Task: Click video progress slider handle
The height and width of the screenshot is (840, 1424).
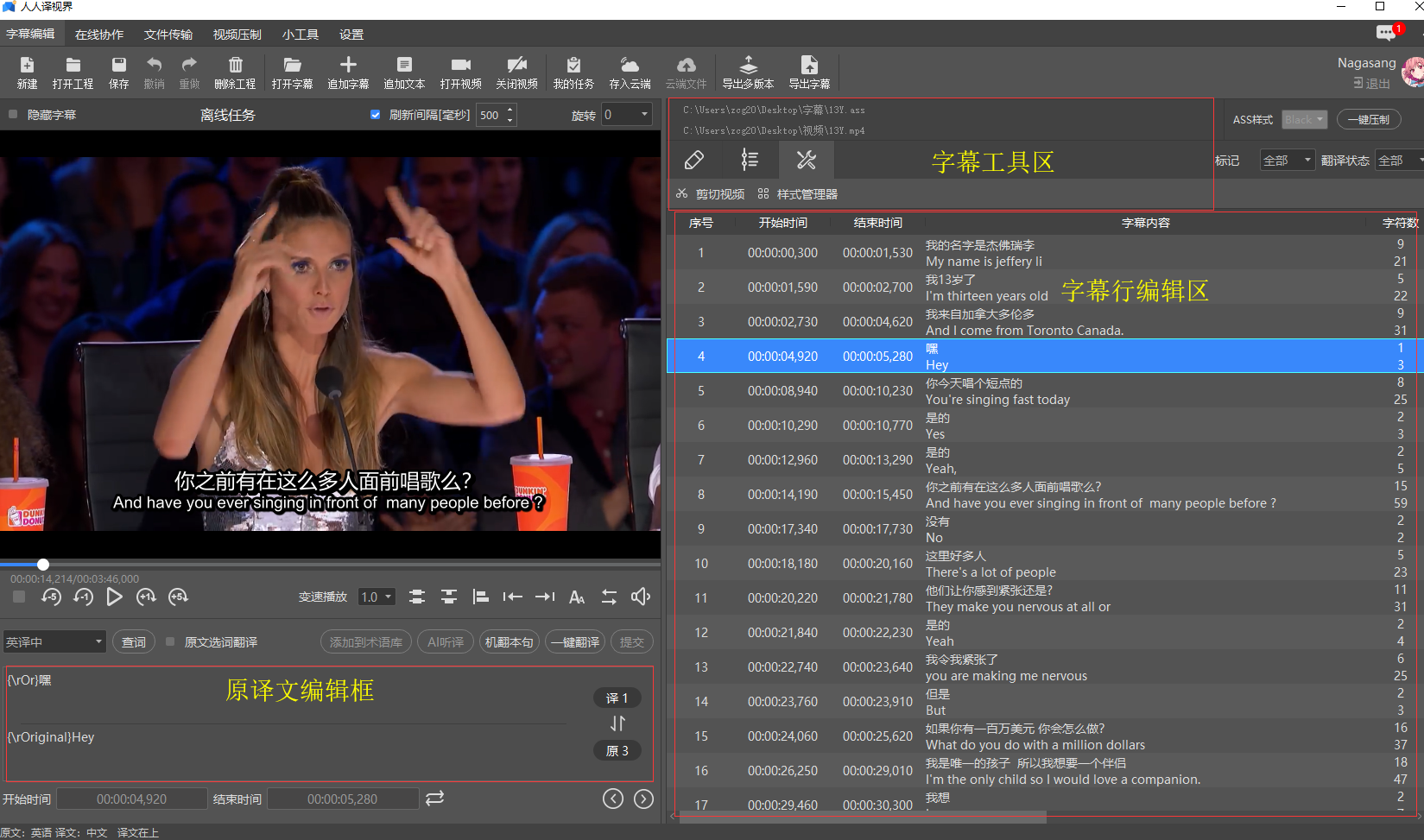Action: click(x=42, y=564)
